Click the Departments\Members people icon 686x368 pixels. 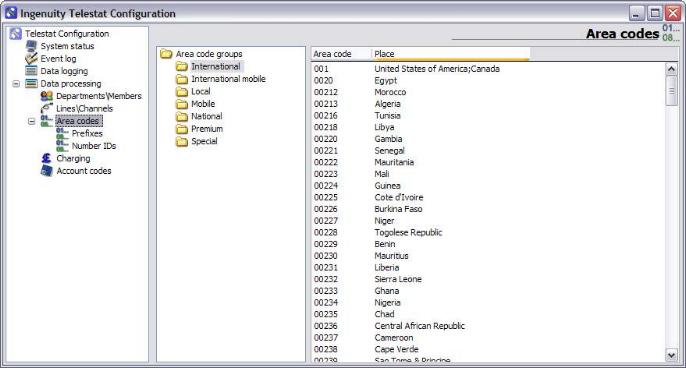click(47, 96)
